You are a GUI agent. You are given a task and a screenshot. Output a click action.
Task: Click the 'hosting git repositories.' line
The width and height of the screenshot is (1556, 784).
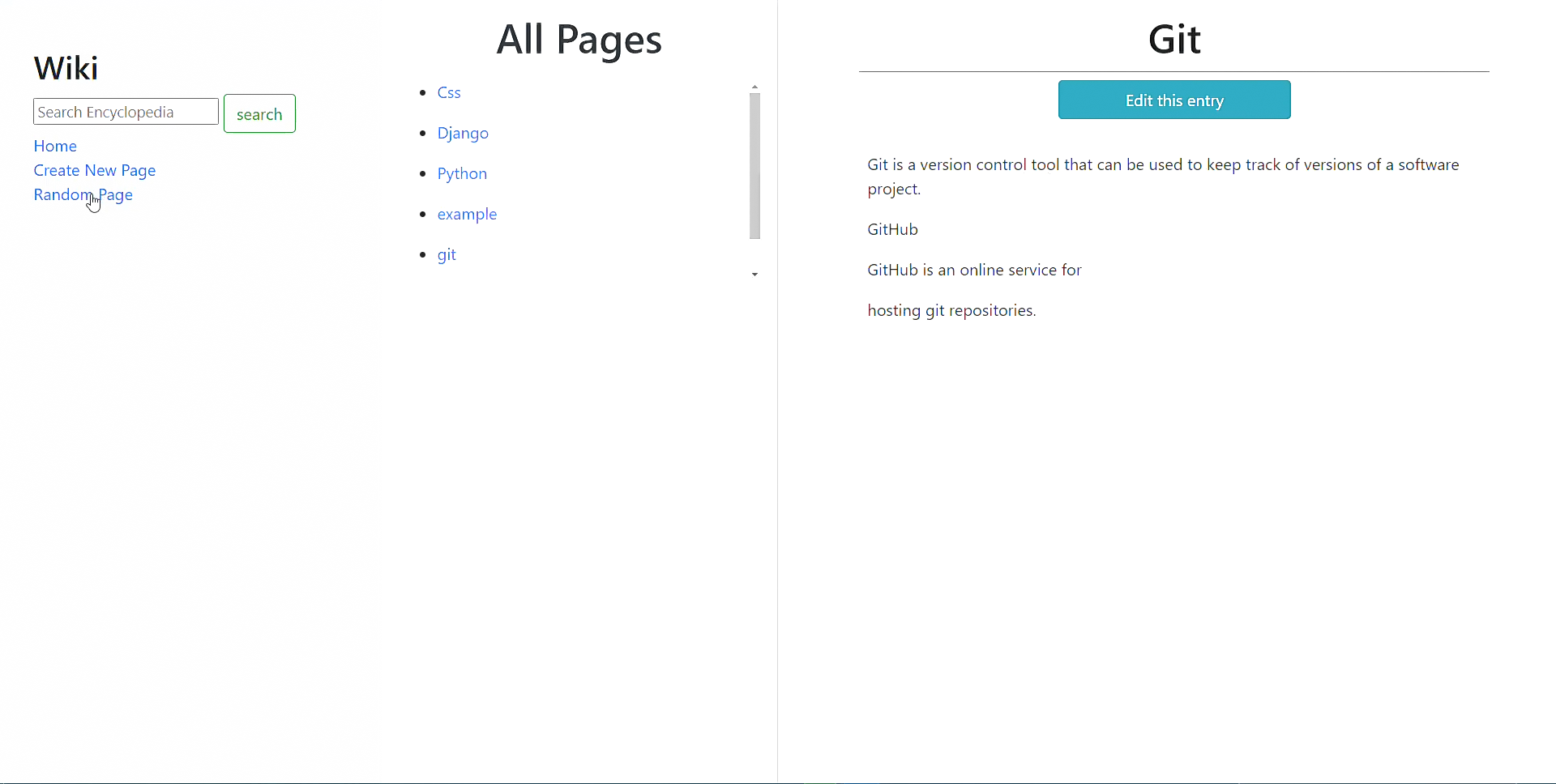coord(951,310)
